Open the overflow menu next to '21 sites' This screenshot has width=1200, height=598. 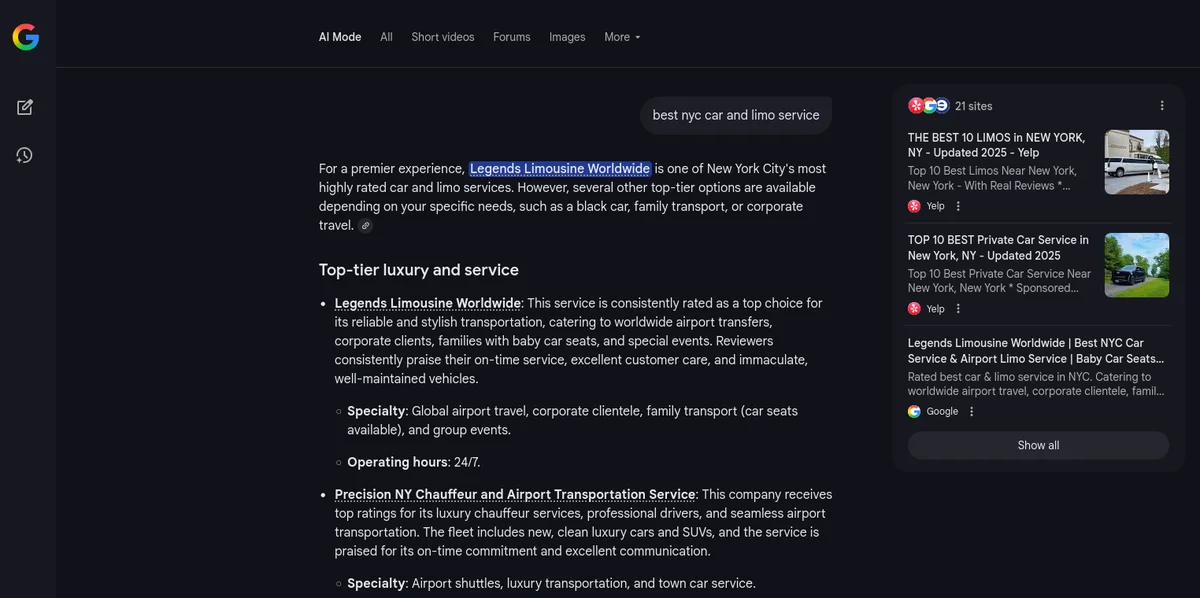tap(1161, 105)
